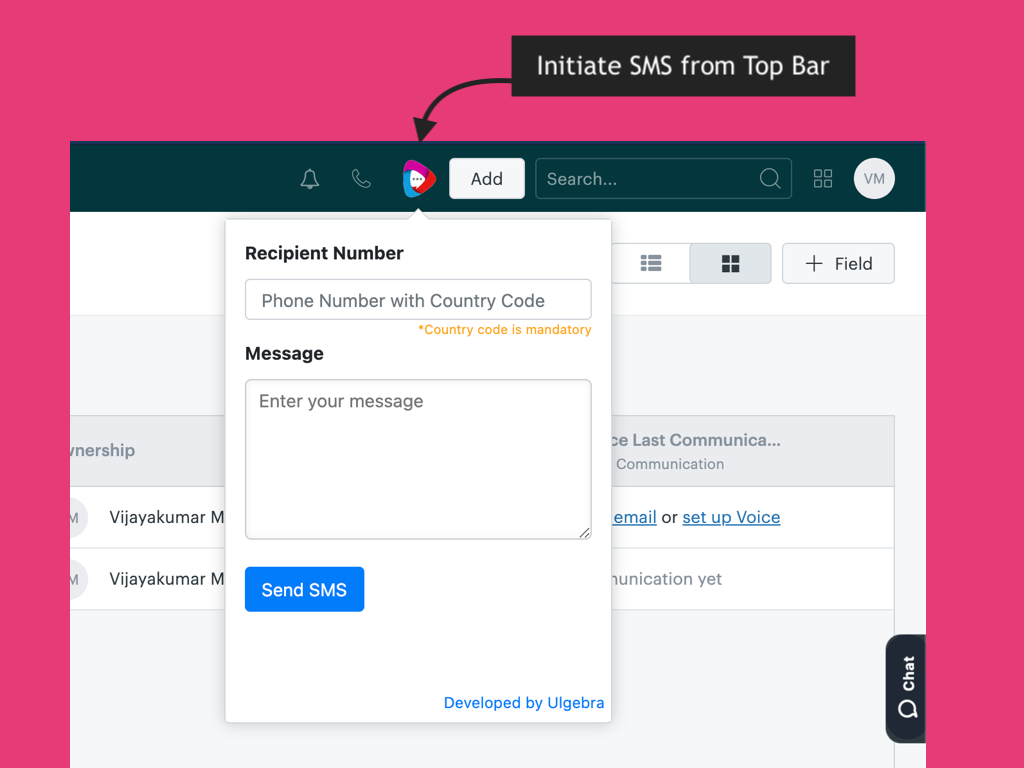1024x768 pixels.
Task: Switch to grid view layout
Action: [731, 263]
